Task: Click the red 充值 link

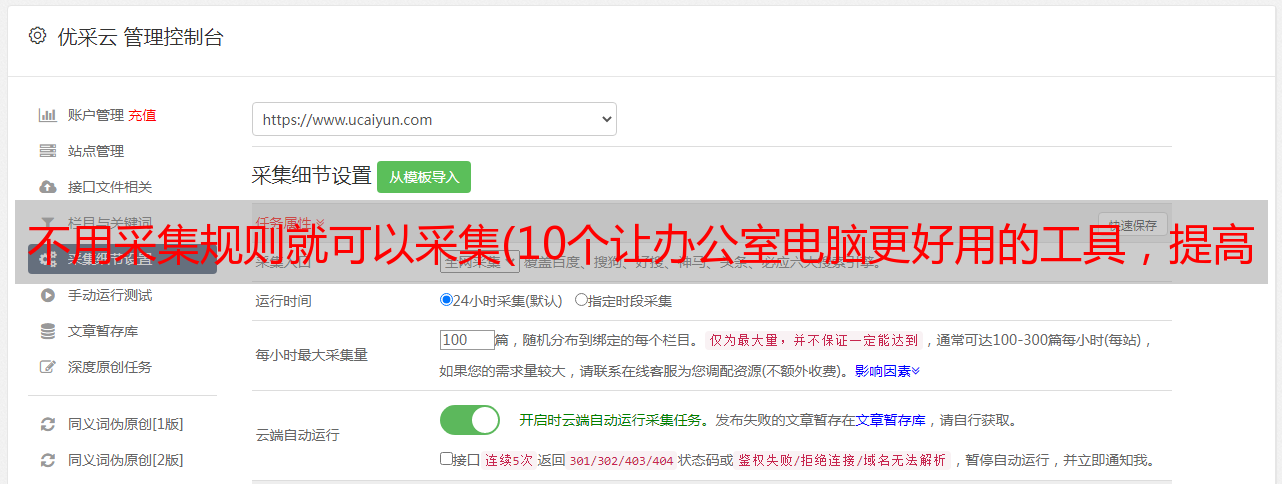Action: click(x=142, y=115)
